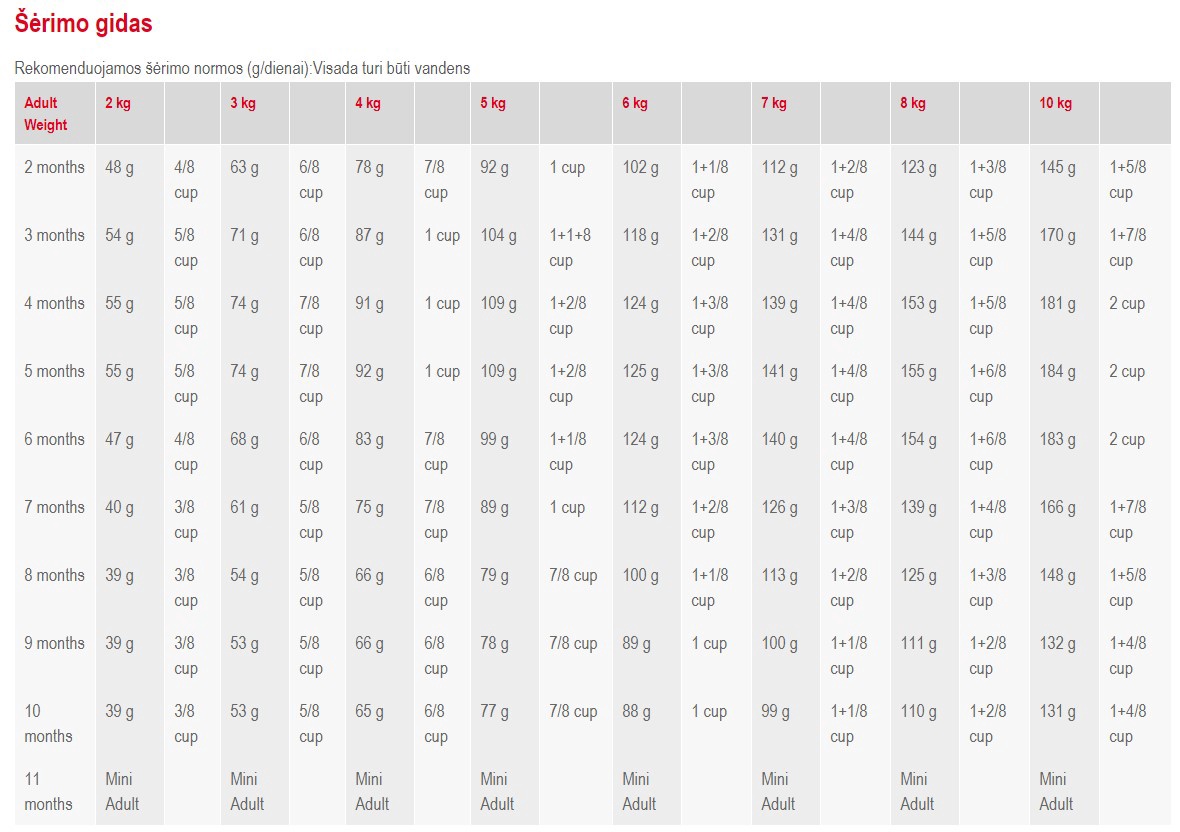
Task: Select the "5 kg" column header
Action: point(493,103)
